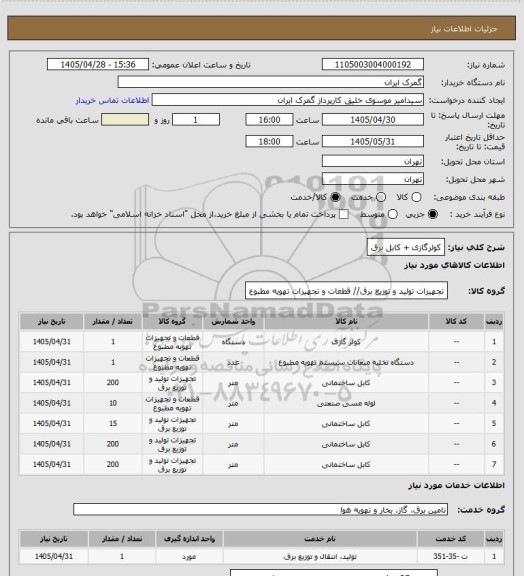Click the service unit مورد cell
524x576 pixels.
tap(189, 557)
